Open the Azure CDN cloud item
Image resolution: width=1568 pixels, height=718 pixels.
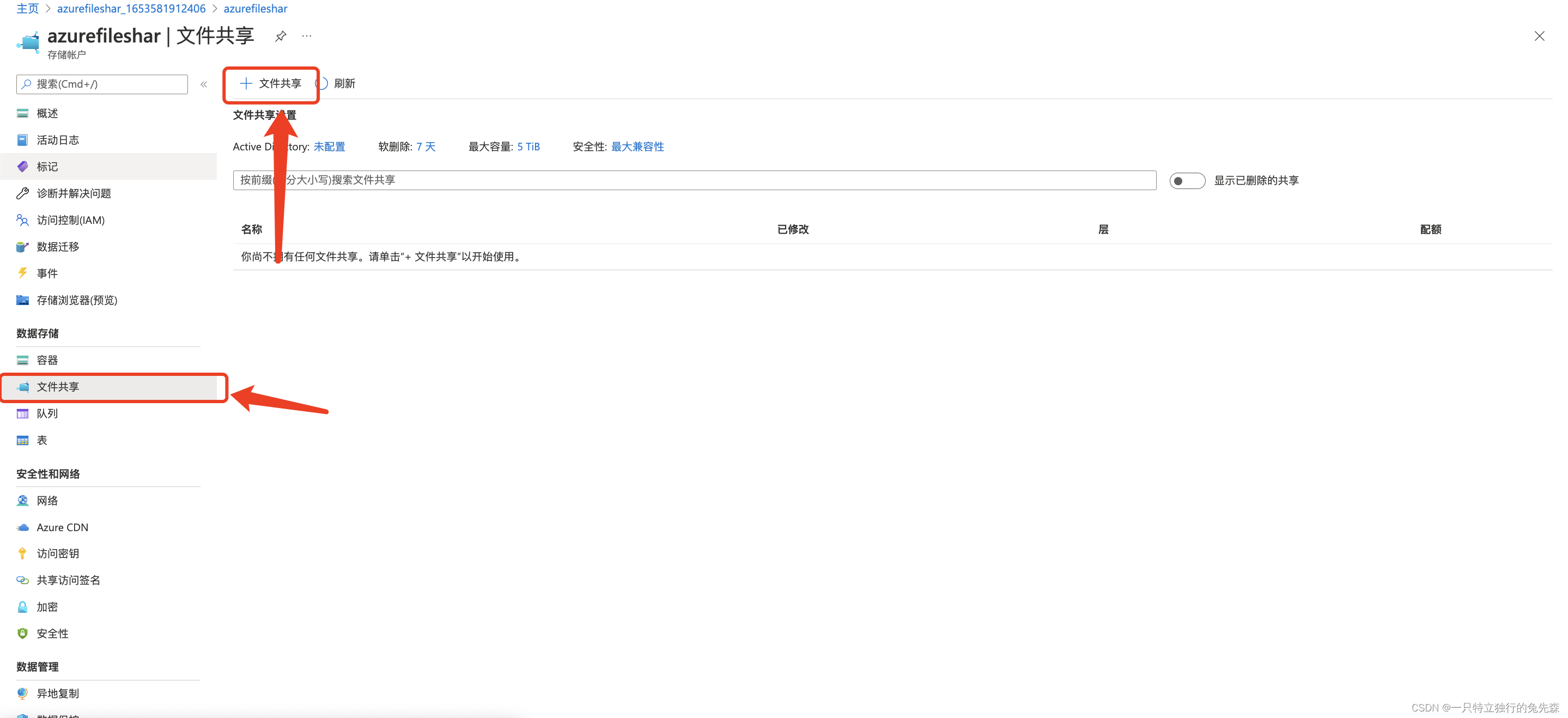point(62,527)
